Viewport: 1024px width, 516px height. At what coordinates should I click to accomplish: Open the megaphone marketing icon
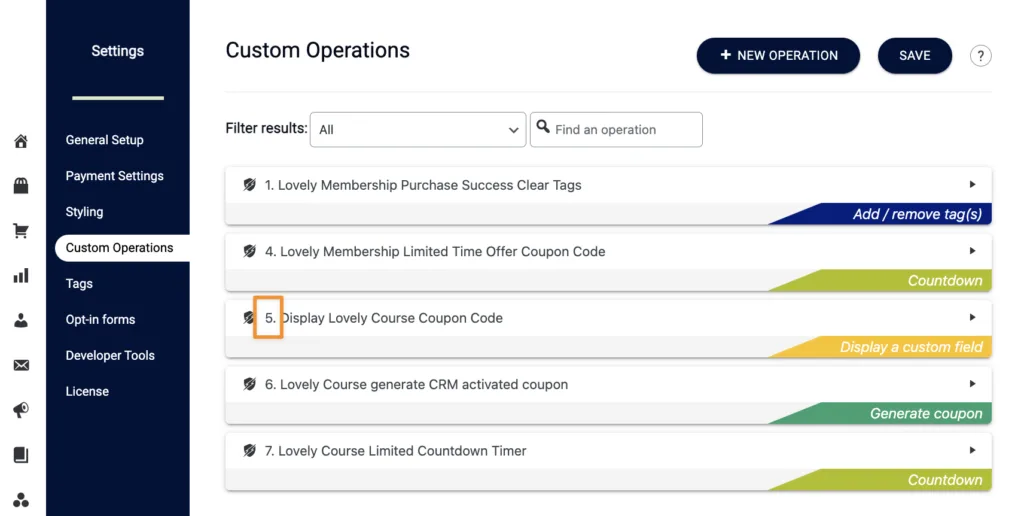tap(21, 410)
